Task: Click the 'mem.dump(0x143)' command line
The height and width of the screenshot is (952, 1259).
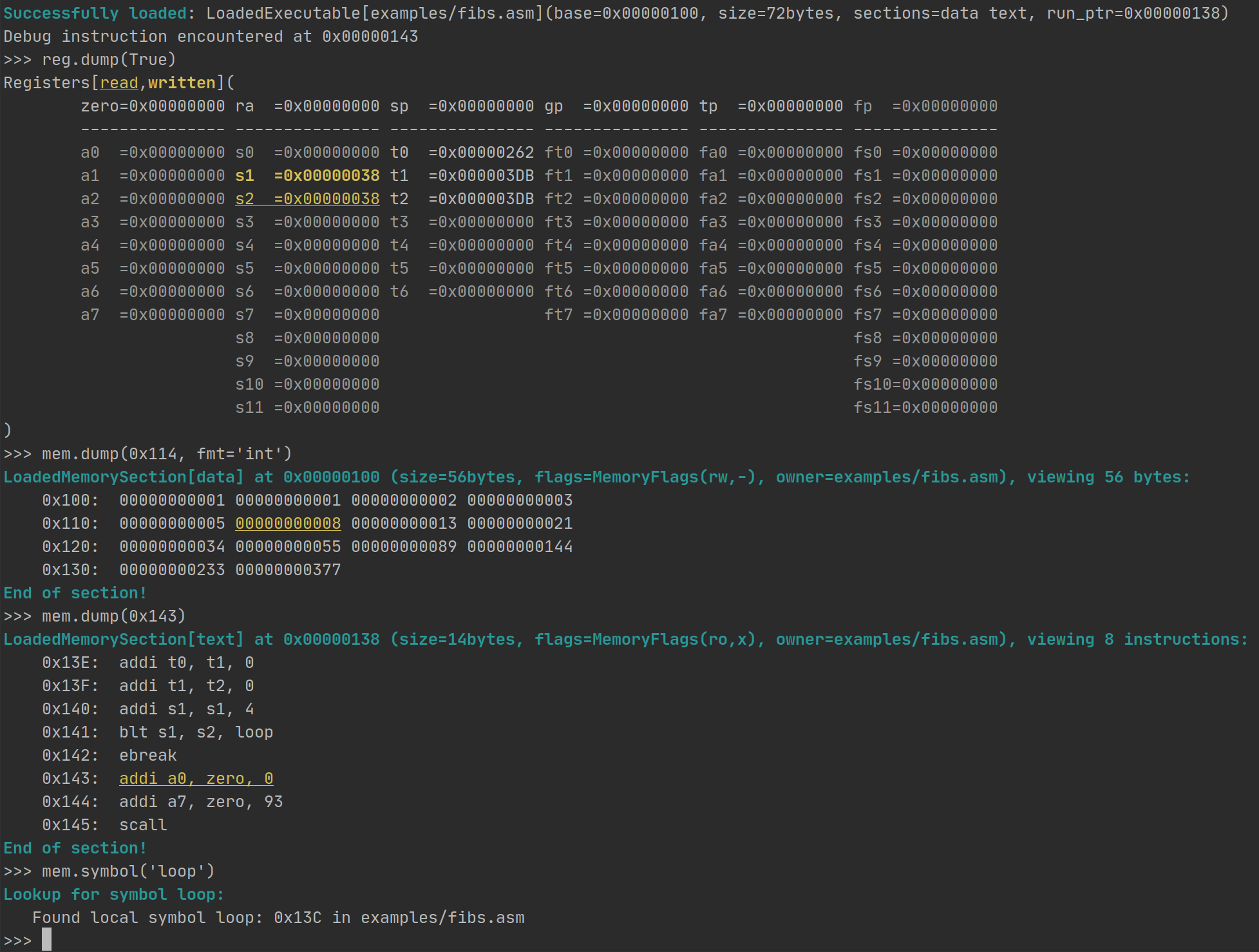Action: click(114, 616)
